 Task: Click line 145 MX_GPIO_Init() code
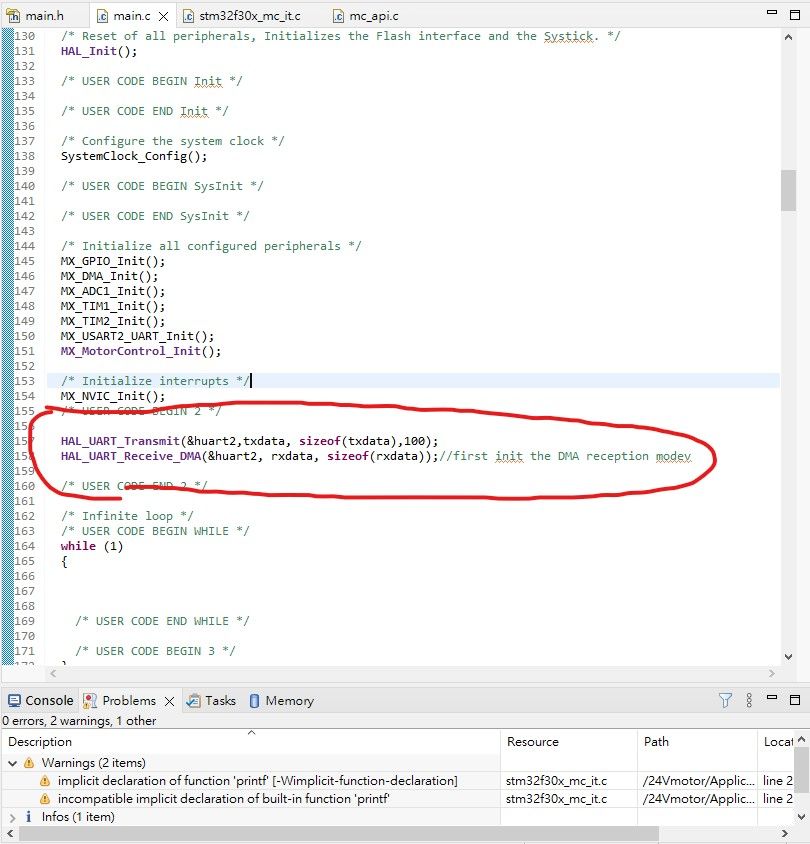point(112,261)
